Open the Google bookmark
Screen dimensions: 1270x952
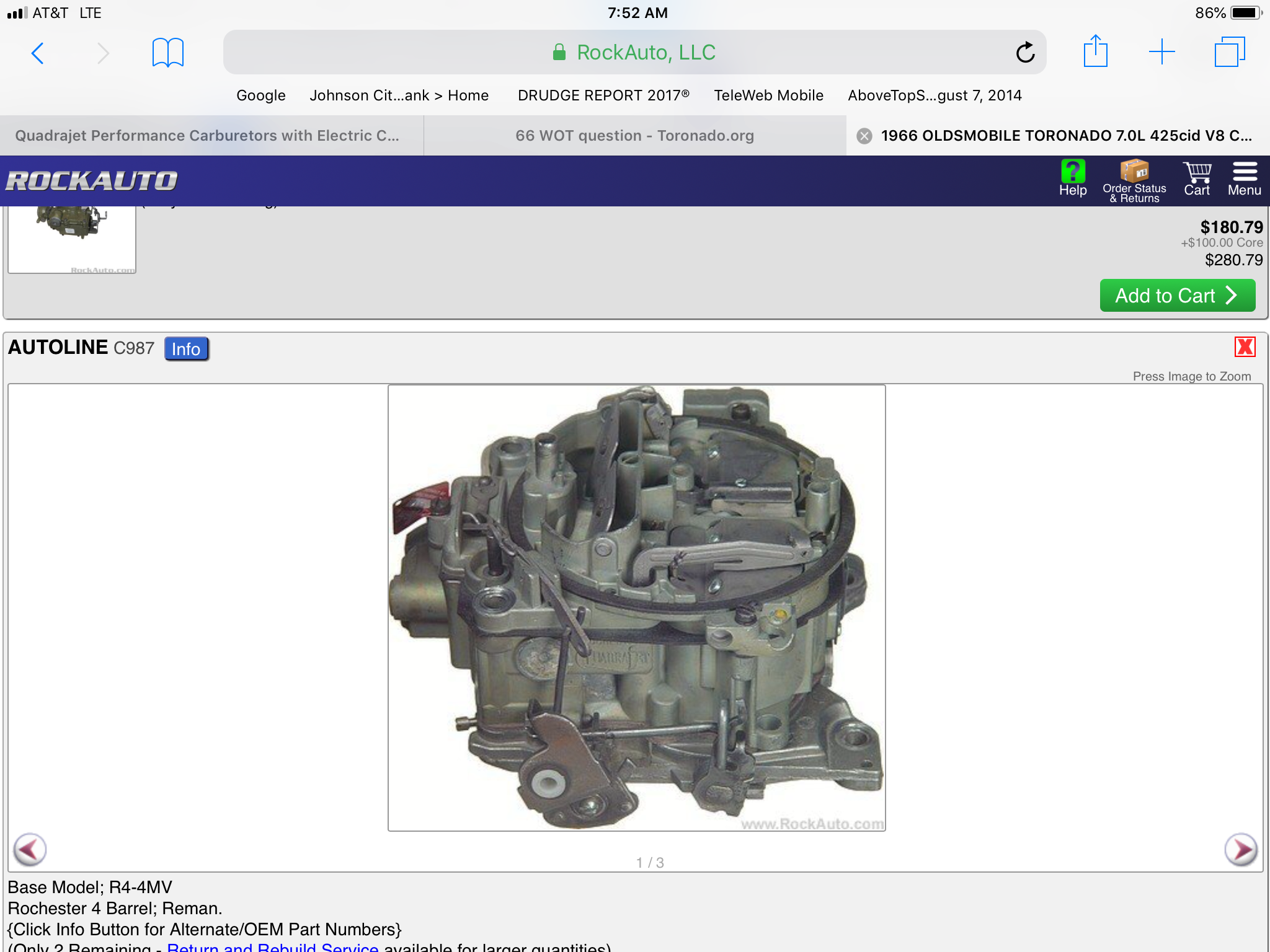coord(261,95)
